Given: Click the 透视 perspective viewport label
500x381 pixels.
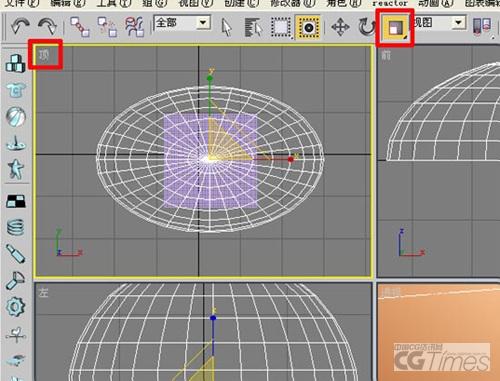Looking at the screenshot, I should click(x=391, y=292).
